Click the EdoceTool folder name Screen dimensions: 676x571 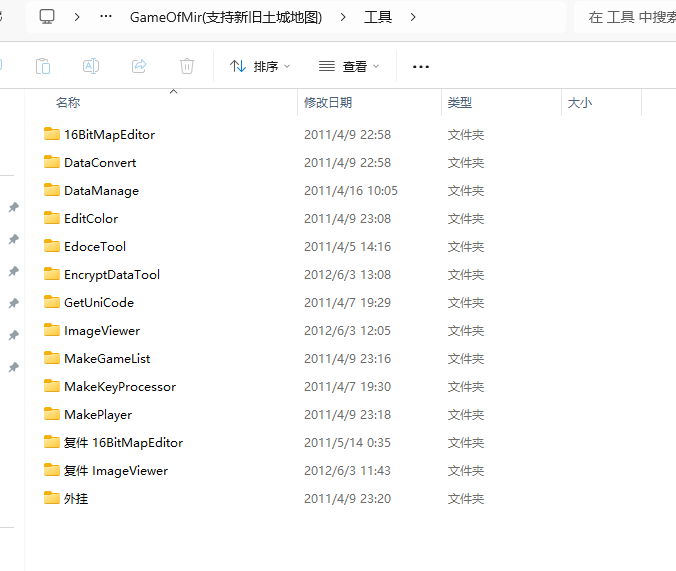point(95,247)
